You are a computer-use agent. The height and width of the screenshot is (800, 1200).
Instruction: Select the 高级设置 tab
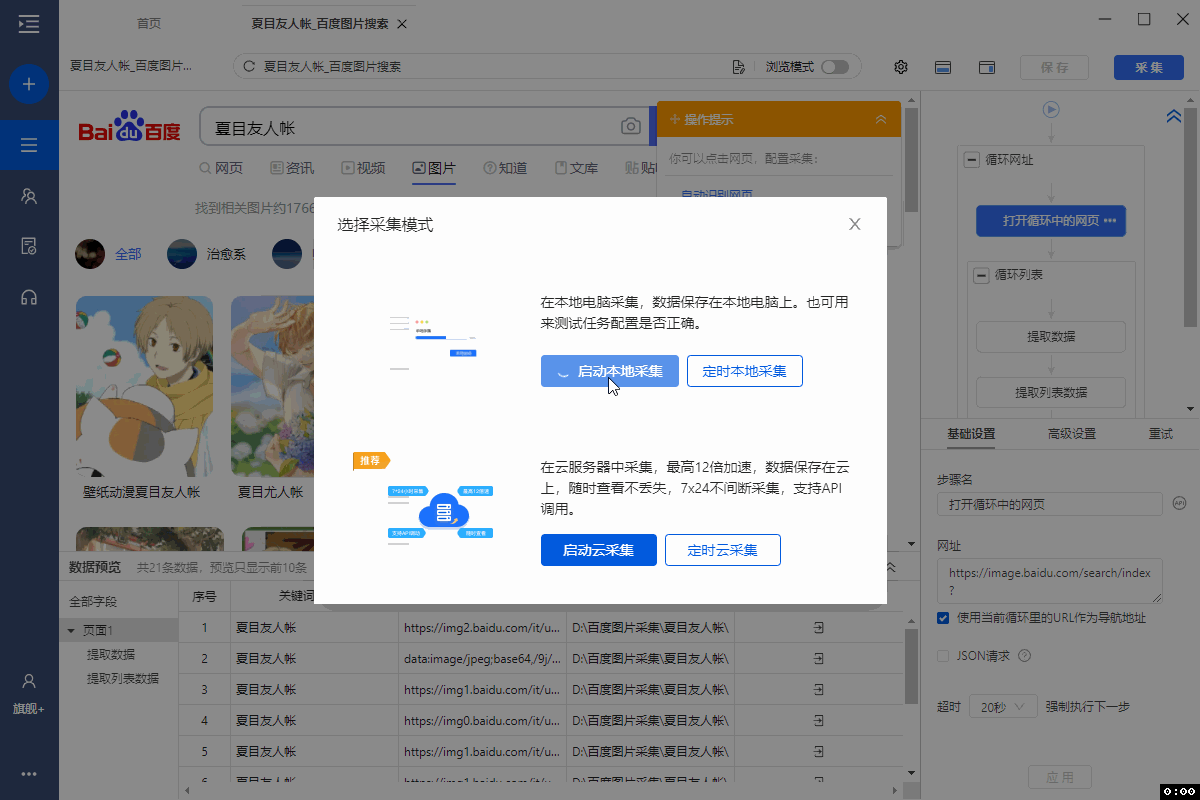coord(1072,434)
